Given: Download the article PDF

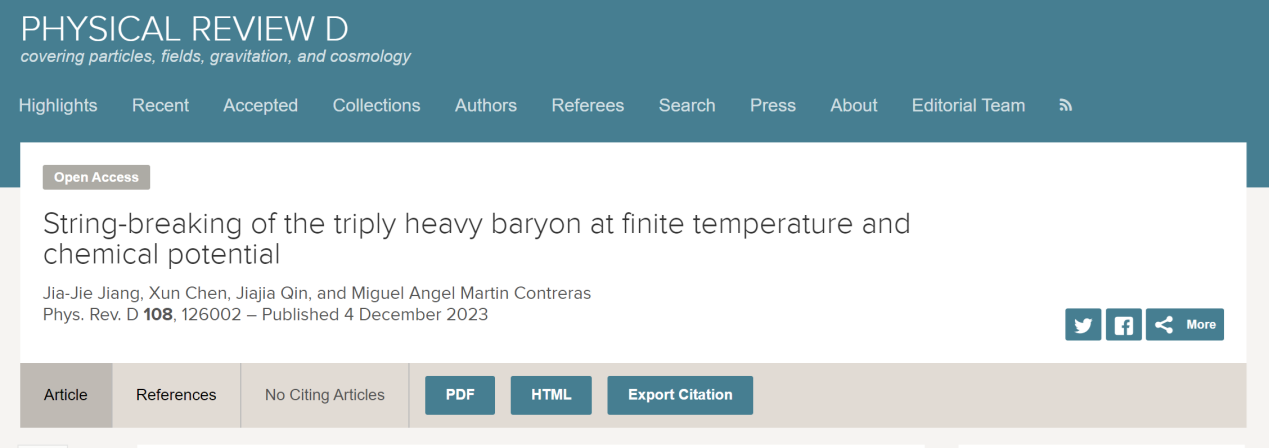Looking at the screenshot, I should click(x=460, y=395).
